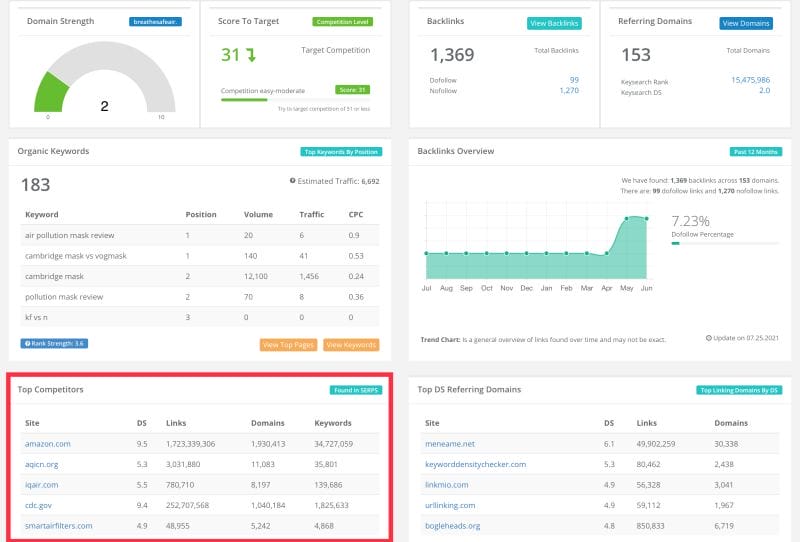
Task: Open the bogleheads.org referring domain link
Action: pyautogui.click(x=452, y=526)
